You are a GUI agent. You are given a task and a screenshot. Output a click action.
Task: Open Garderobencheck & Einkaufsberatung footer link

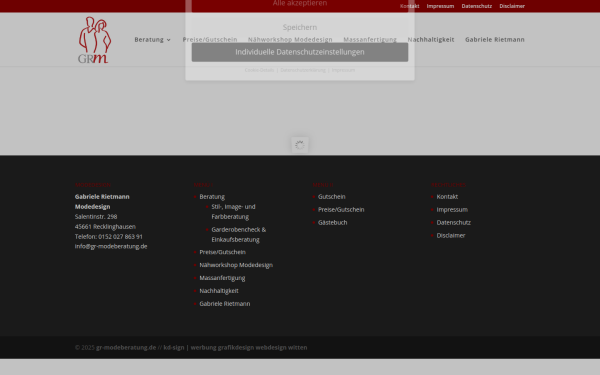pos(238,235)
